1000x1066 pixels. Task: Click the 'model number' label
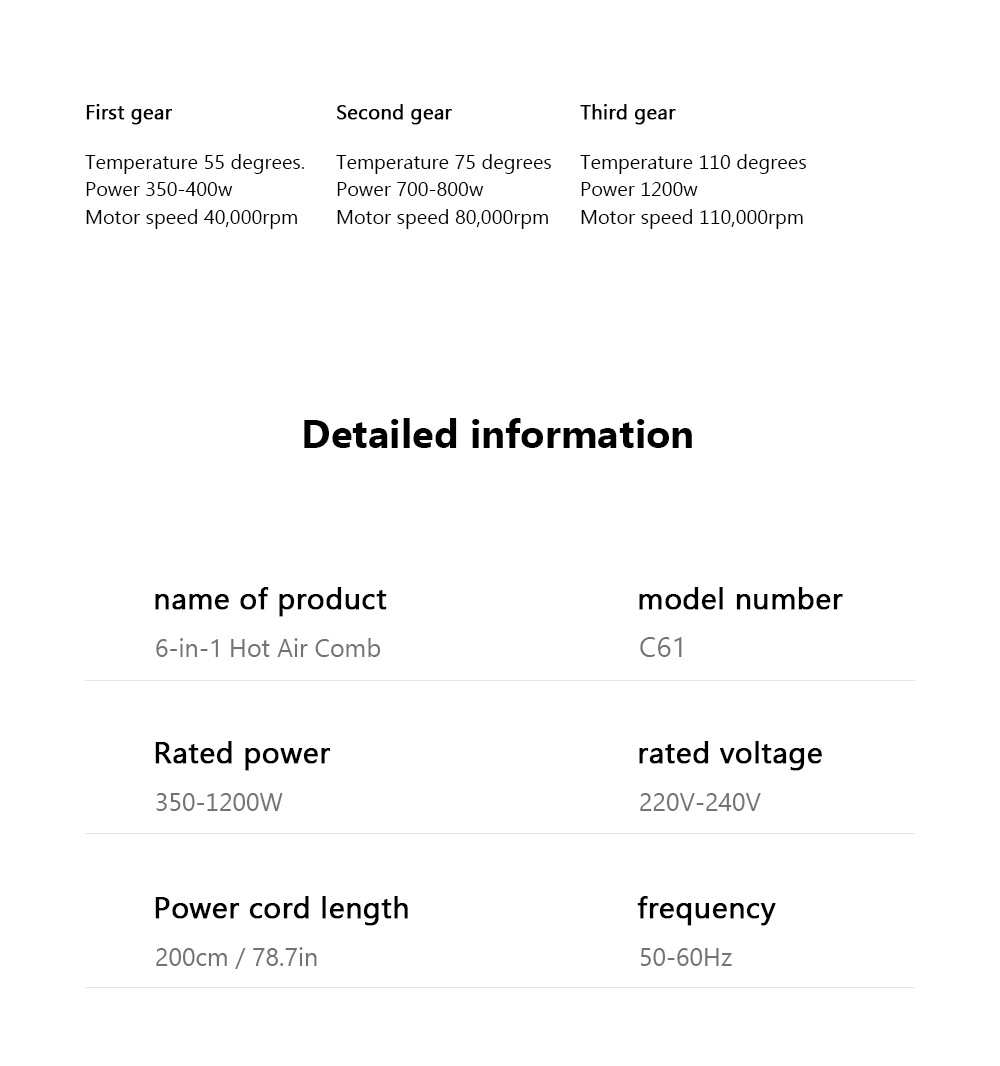(x=740, y=599)
